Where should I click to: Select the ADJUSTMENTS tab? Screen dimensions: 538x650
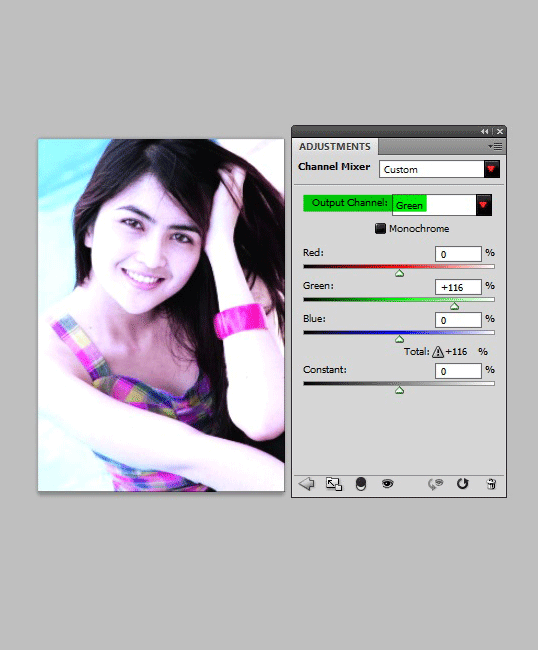click(334, 147)
